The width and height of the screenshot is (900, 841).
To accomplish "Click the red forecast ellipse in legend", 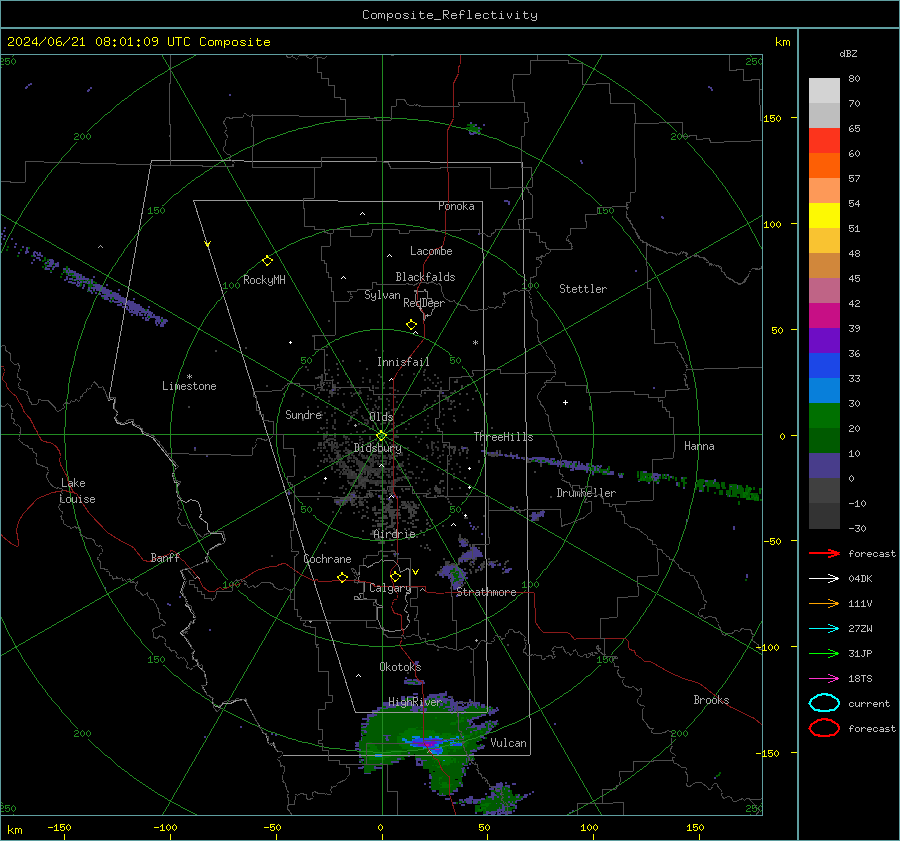I will click(824, 728).
